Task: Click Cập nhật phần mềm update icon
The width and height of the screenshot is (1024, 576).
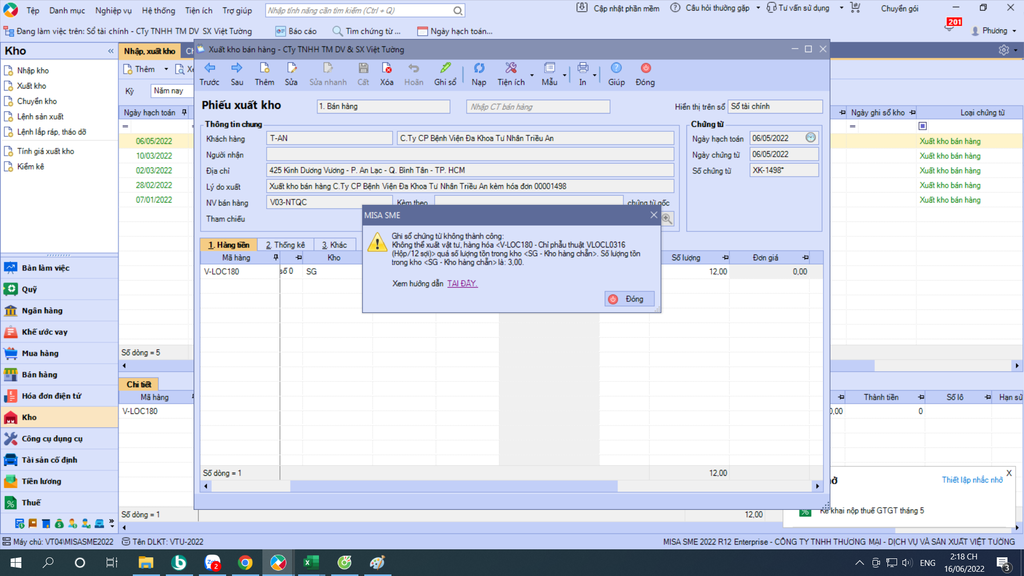Action: (582, 8)
